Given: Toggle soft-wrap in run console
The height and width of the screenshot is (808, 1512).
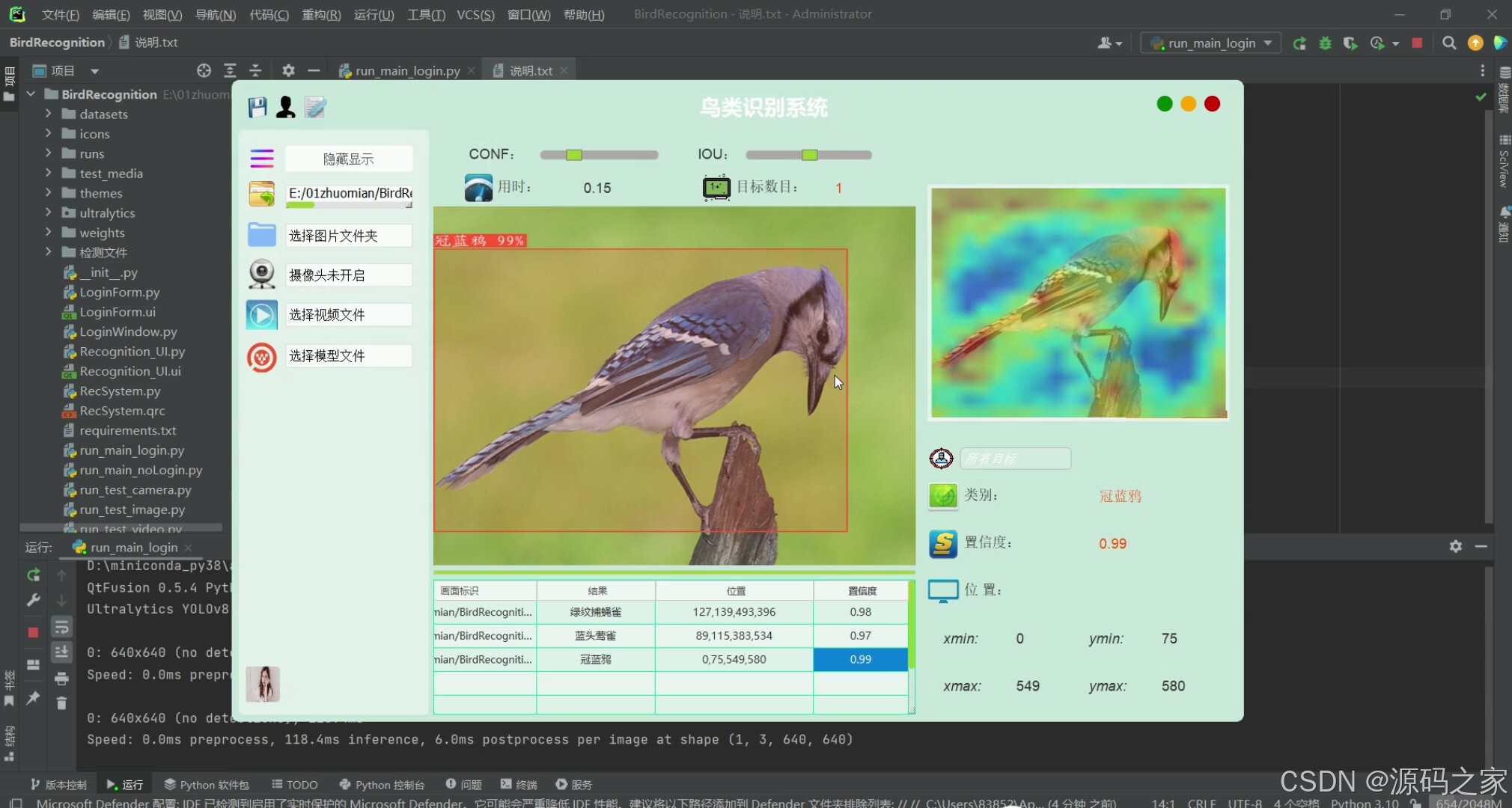Looking at the screenshot, I should tap(61, 627).
